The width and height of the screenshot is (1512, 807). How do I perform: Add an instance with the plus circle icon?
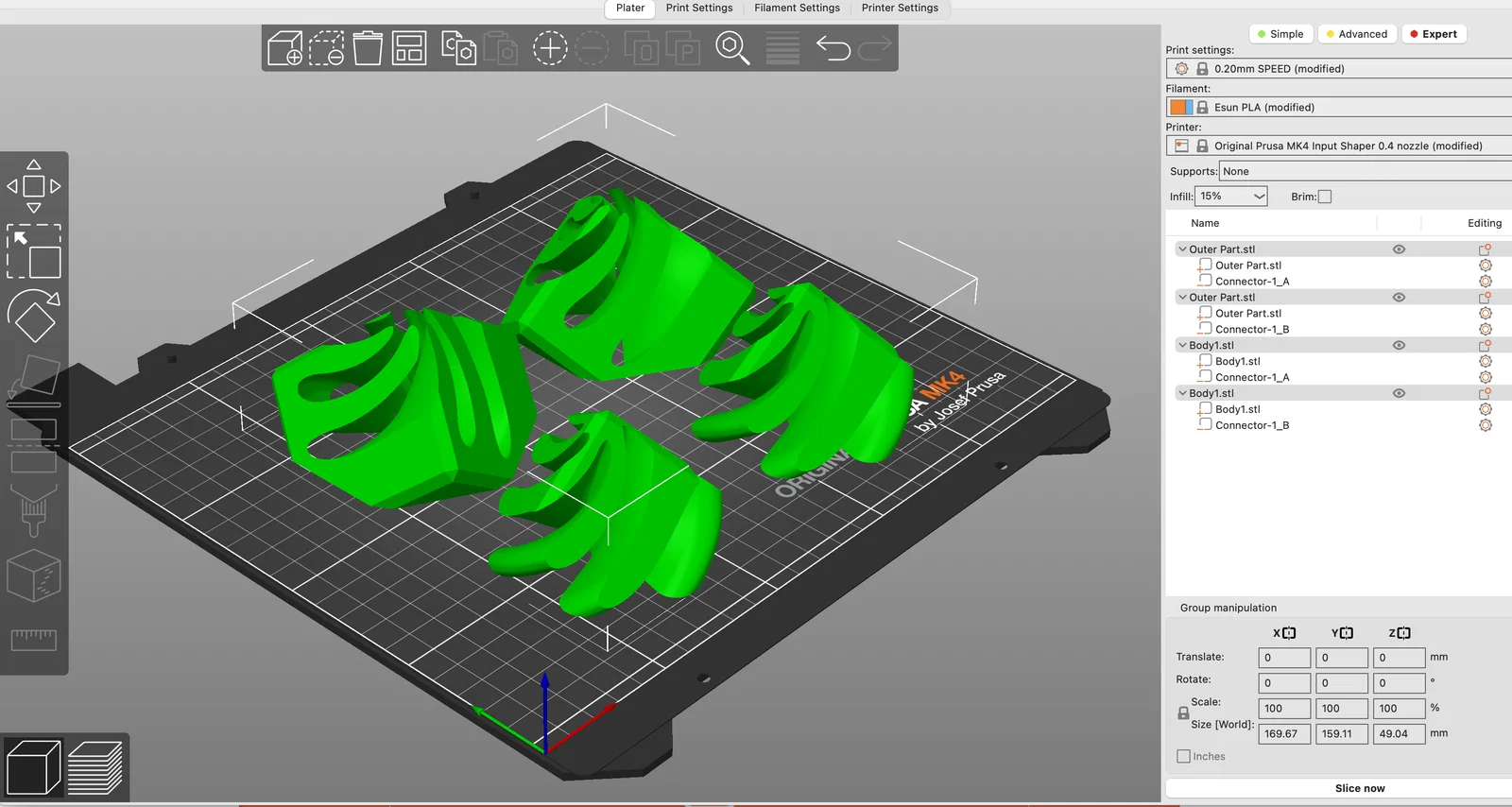click(549, 48)
